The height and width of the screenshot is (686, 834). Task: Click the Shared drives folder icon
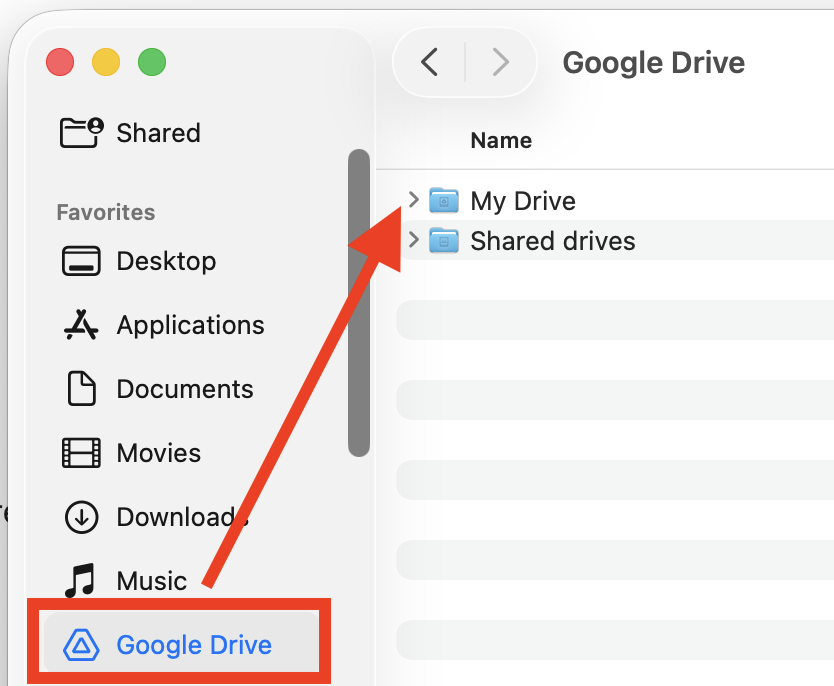click(x=443, y=241)
